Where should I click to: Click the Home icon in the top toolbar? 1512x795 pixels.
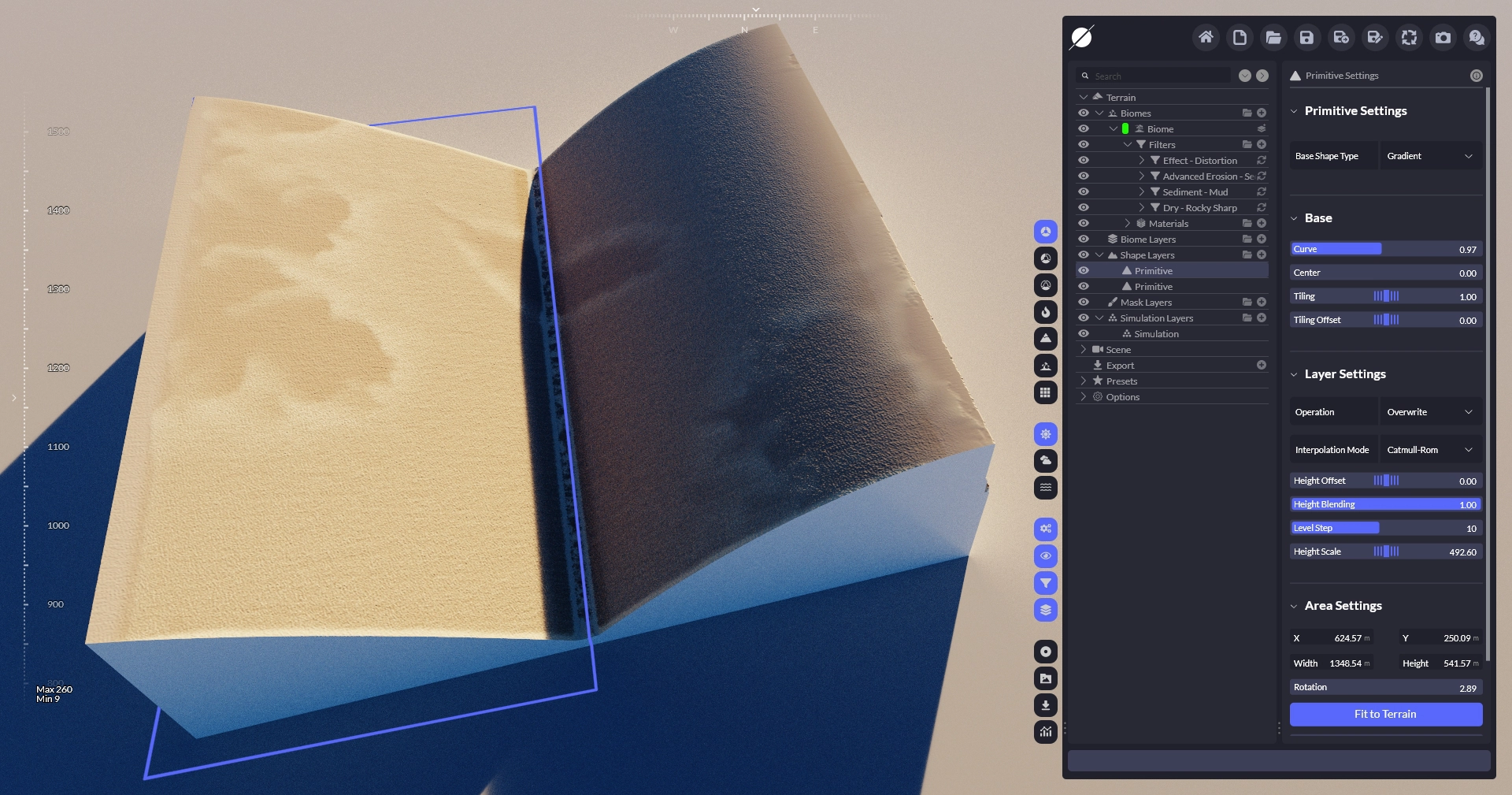1206,38
